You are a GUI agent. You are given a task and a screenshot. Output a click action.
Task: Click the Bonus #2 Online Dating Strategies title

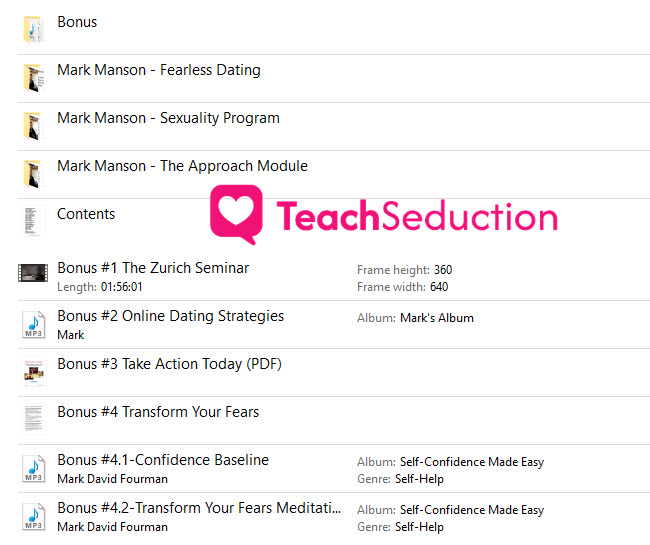170,316
